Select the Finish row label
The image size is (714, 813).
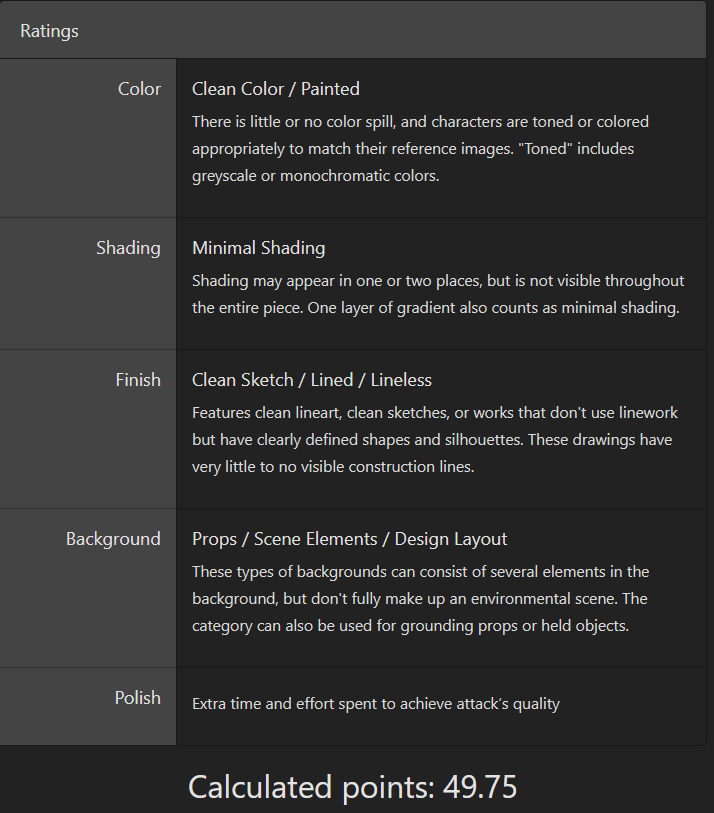click(137, 380)
